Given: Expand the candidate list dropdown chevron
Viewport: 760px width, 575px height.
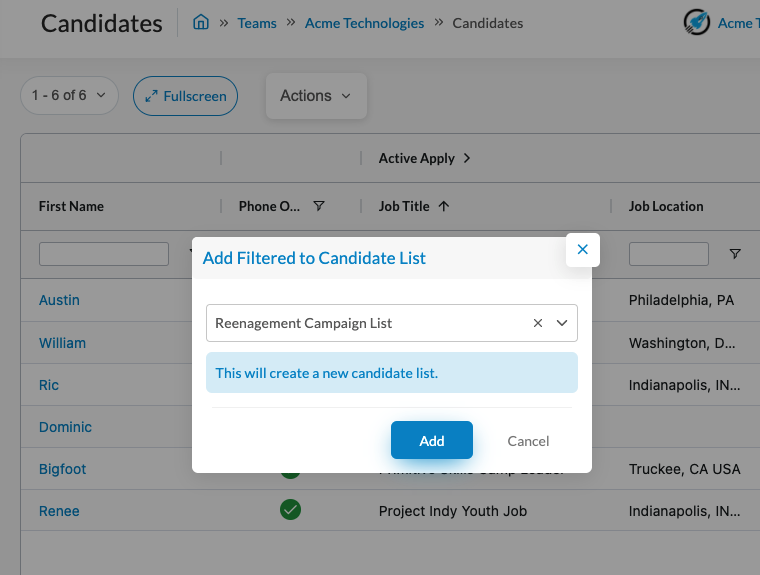Looking at the screenshot, I should pyautogui.click(x=562, y=323).
